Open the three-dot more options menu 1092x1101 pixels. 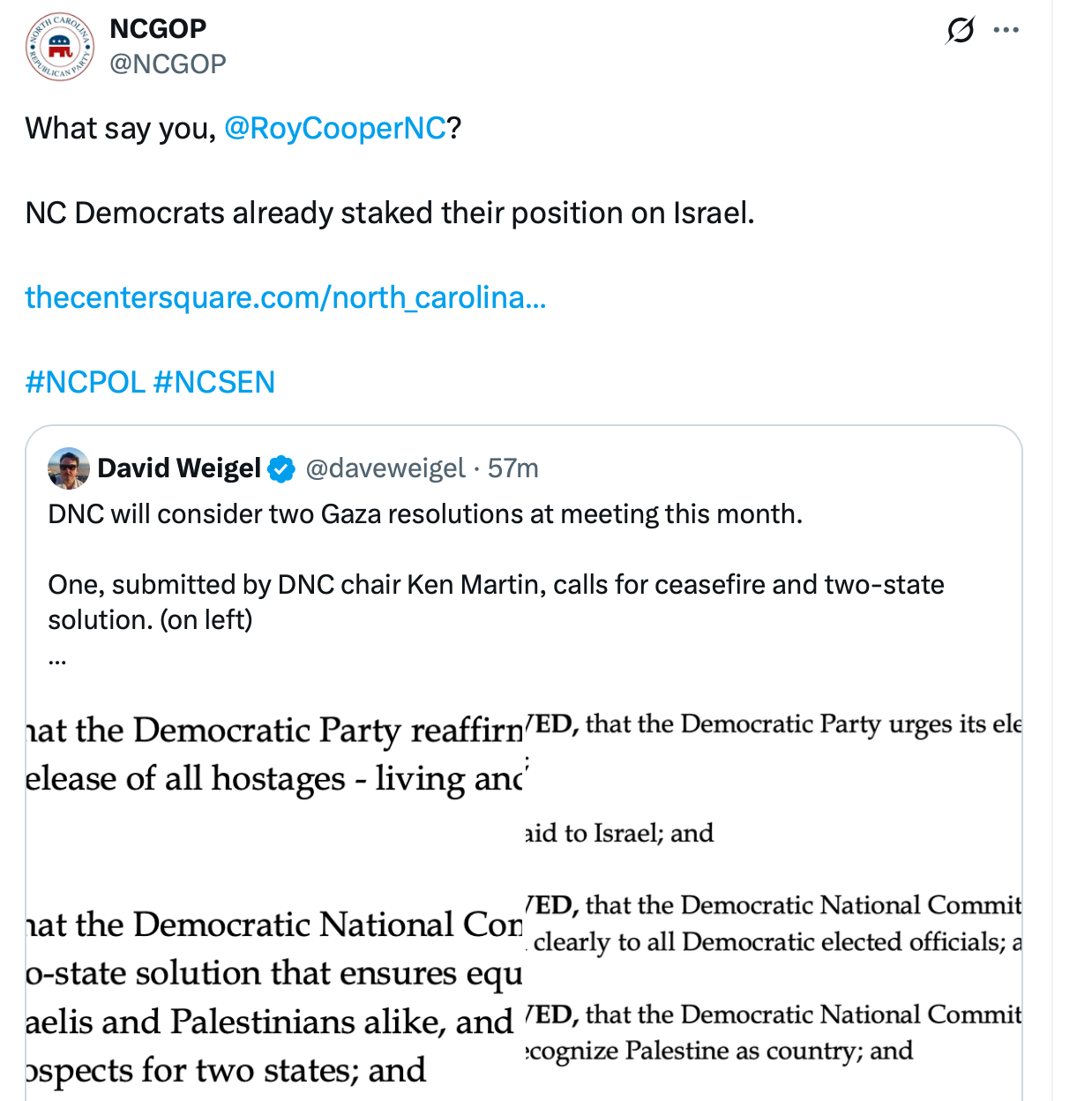(1006, 31)
